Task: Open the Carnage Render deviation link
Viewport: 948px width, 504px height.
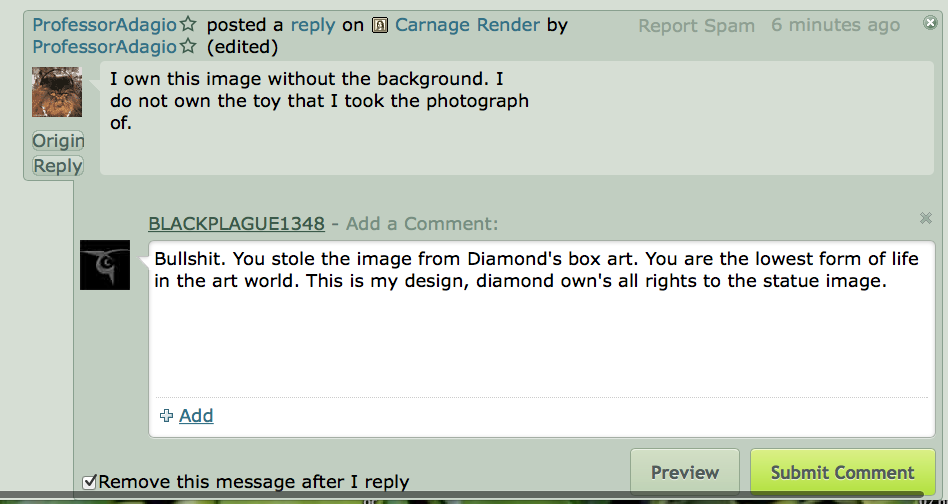Action: click(468, 25)
